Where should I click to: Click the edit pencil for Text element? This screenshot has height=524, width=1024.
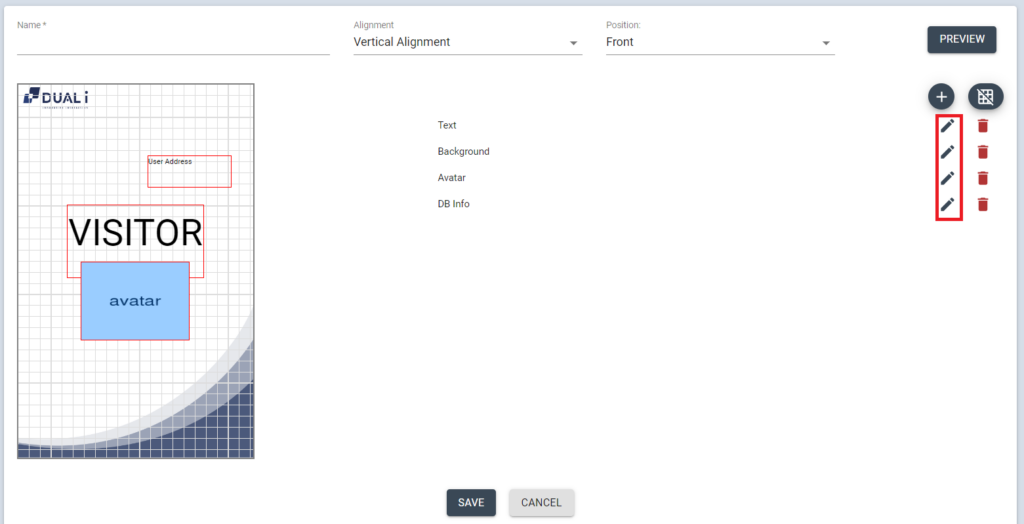947,126
